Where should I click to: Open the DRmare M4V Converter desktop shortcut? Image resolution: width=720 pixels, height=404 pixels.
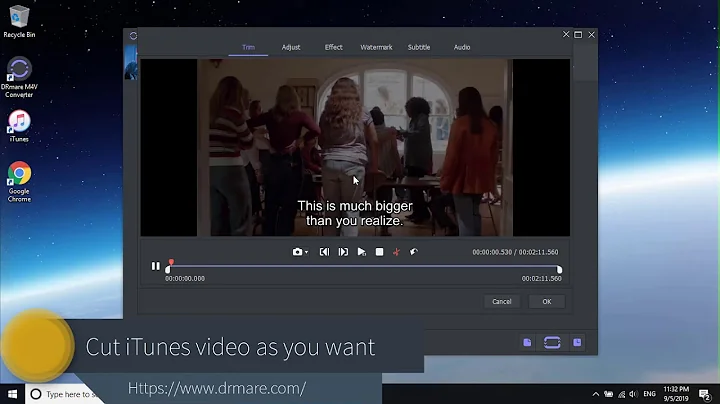[x=19, y=77]
